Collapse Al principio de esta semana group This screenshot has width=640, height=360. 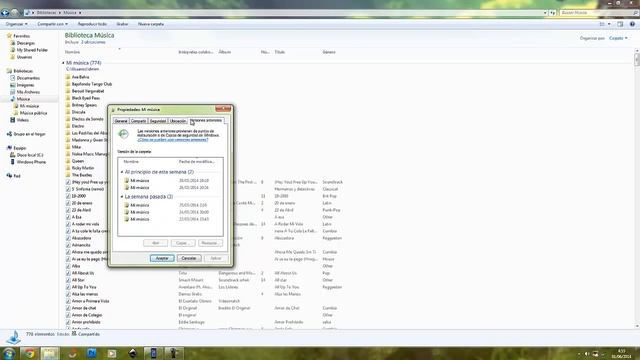pos(122,172)
